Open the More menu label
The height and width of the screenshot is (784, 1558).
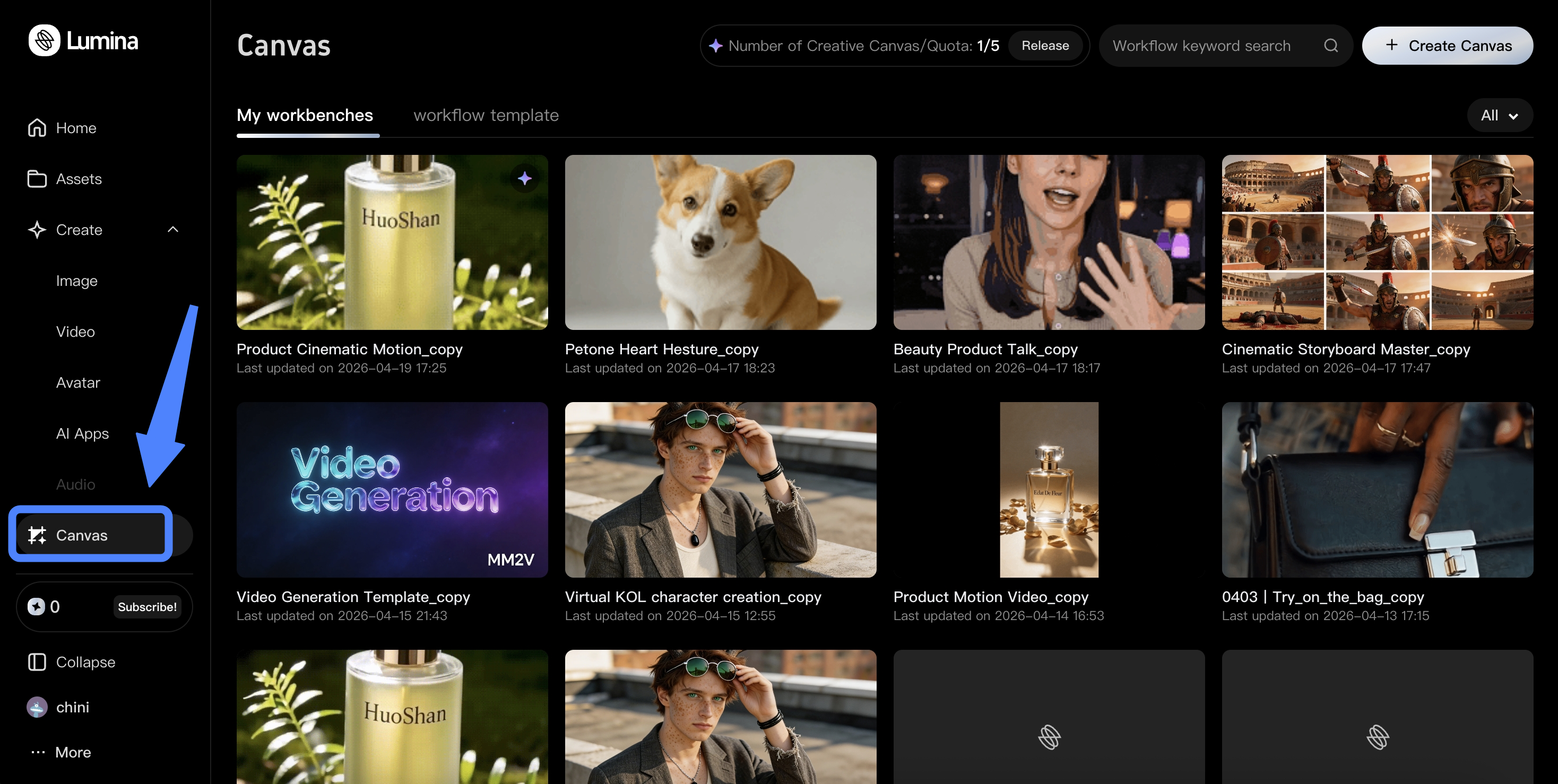coord(73,752)
